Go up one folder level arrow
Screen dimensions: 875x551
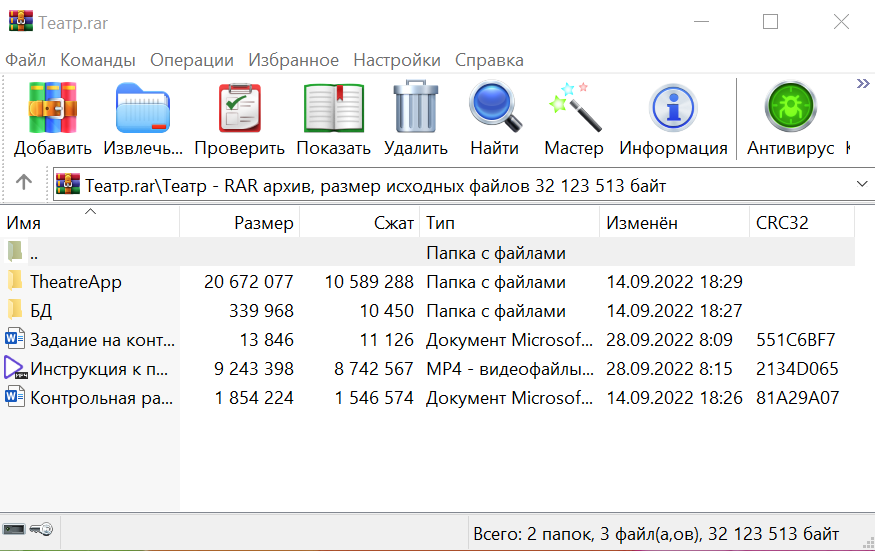24,183
